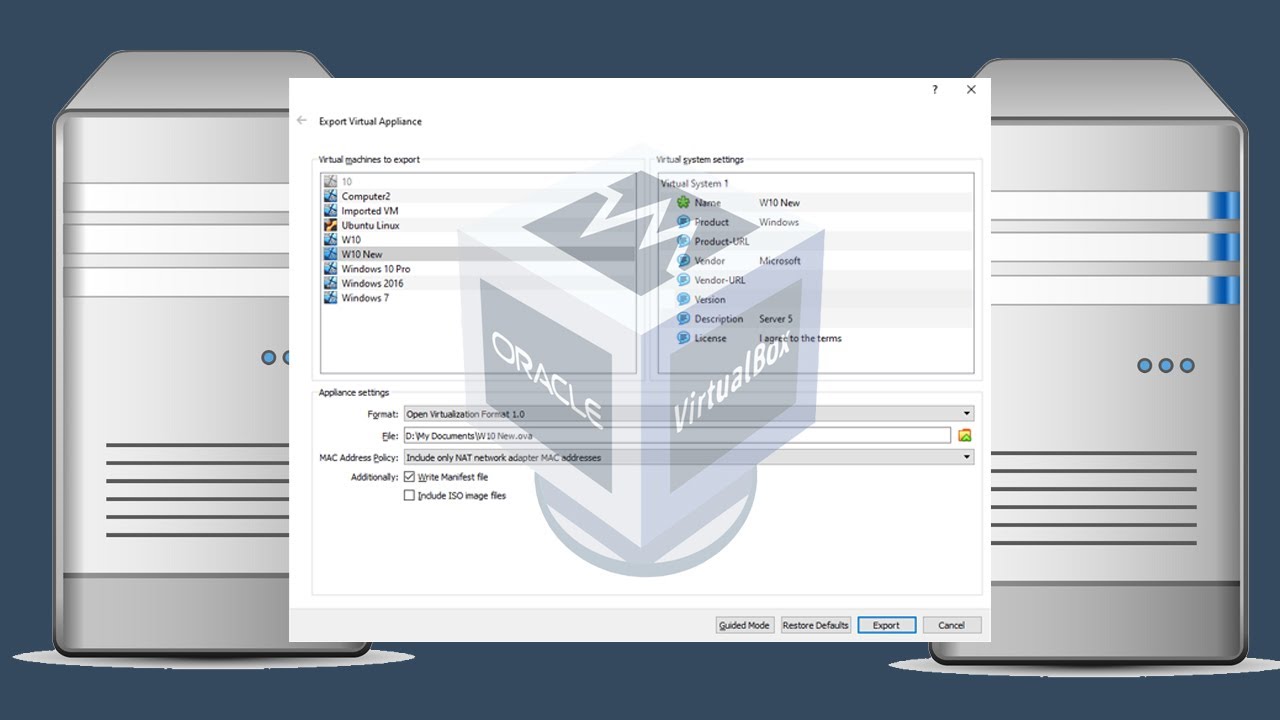This screenshot has height=720, width=1280.
Task: Click the Vendor row icon
Action: pos(684,261)
